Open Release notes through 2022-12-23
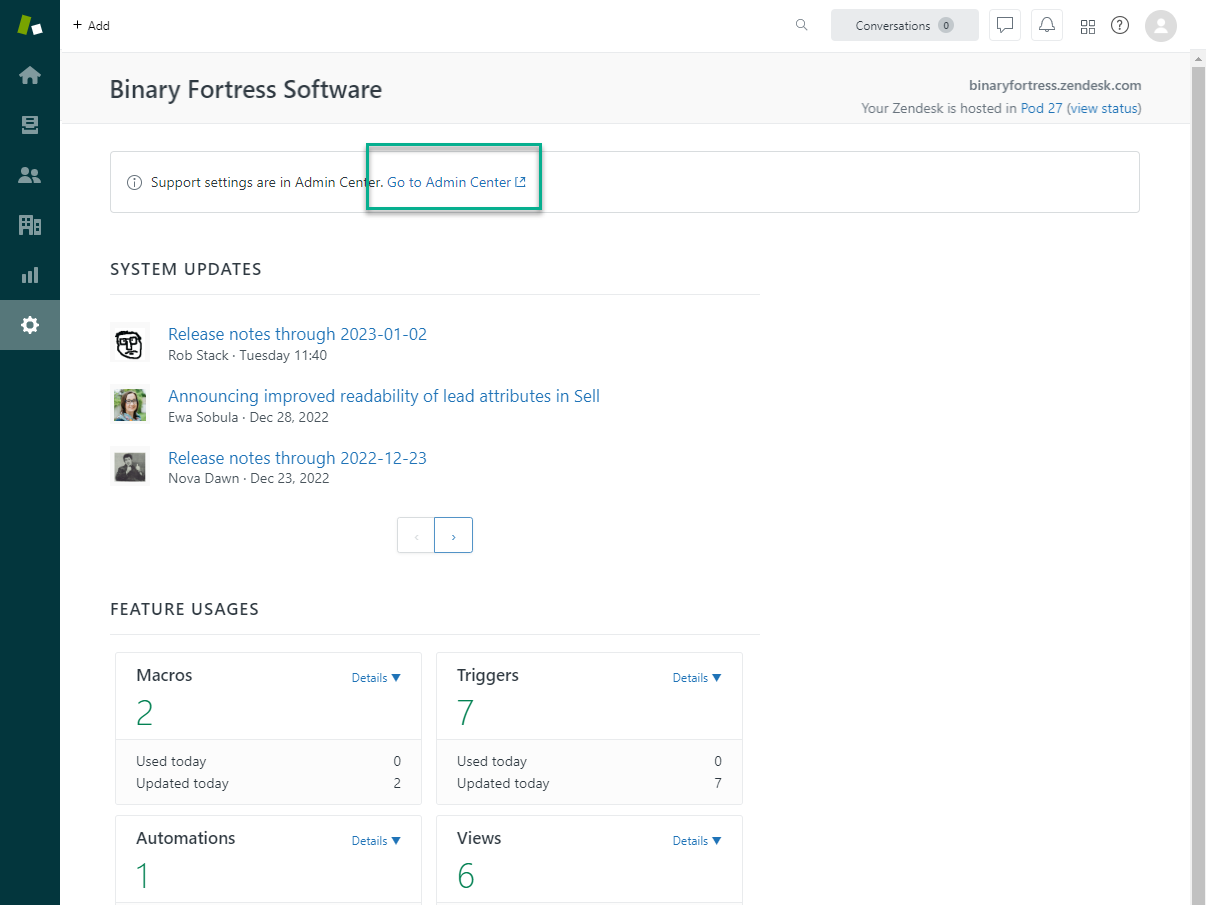Viewport: 1206px width, 905px height. [297, 458]
